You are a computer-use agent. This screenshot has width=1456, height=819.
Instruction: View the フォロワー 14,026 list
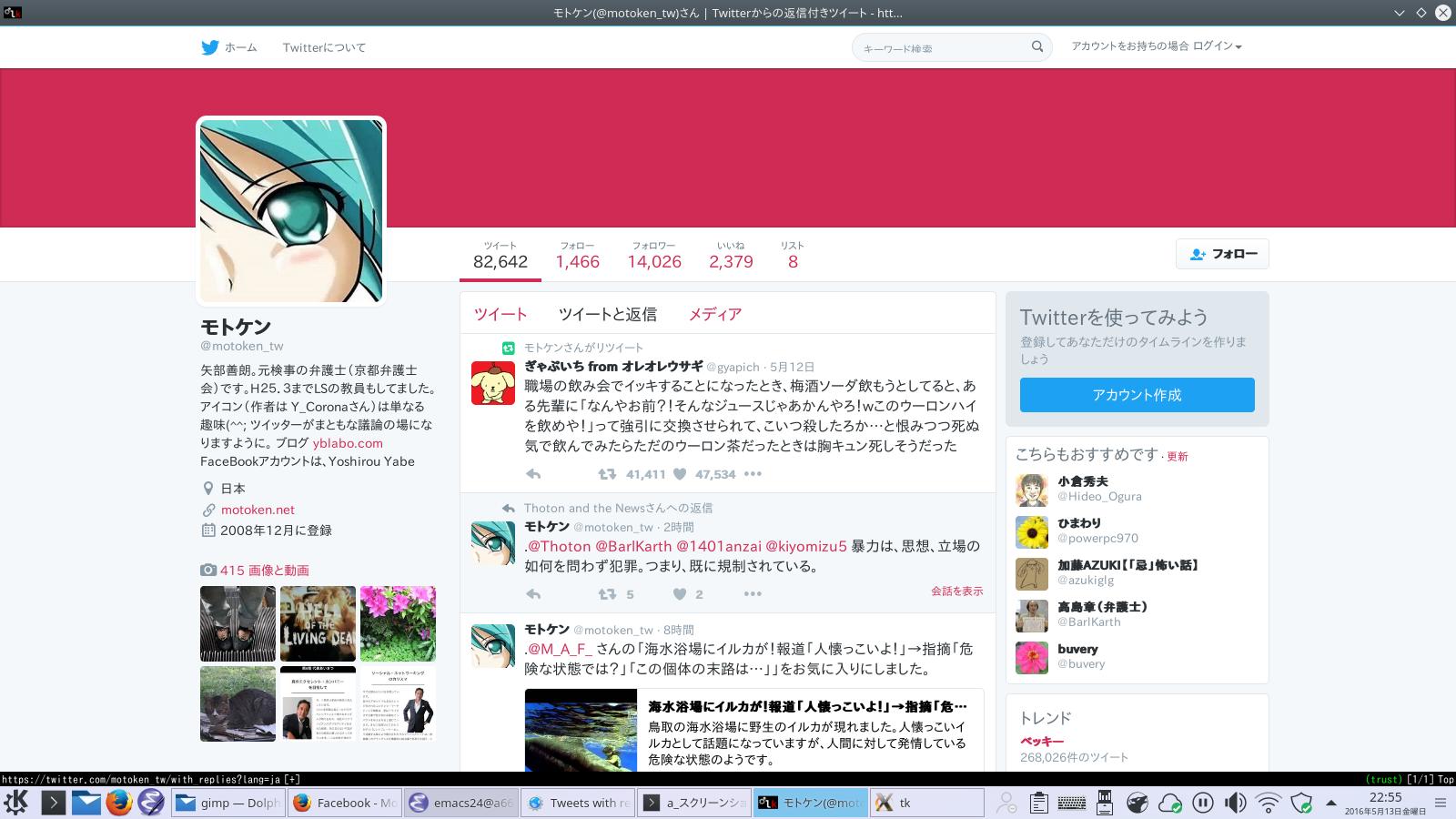pyautogui.click(x=654, y=256)
